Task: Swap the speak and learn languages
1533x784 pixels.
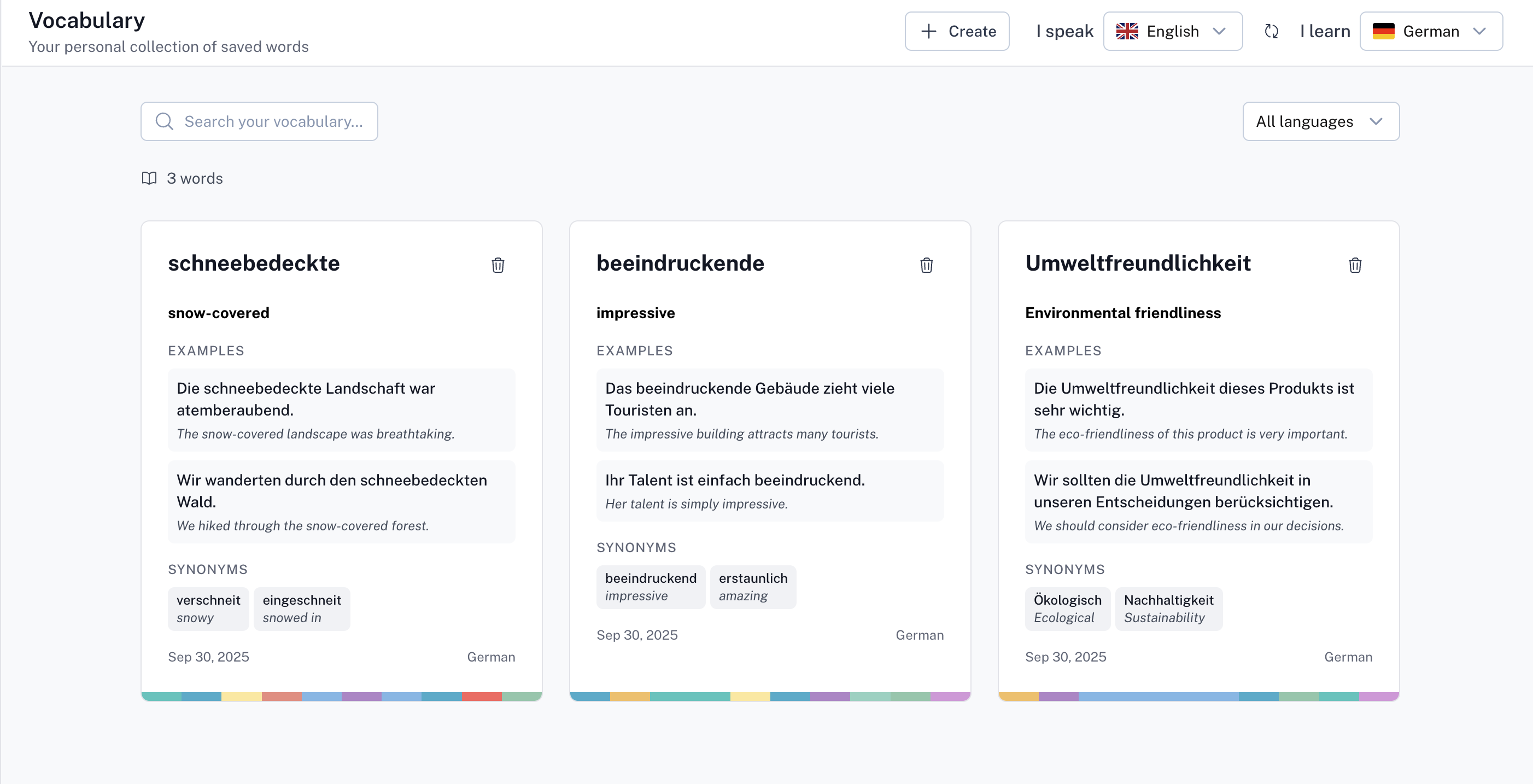Action: [x=1271, y=31]
